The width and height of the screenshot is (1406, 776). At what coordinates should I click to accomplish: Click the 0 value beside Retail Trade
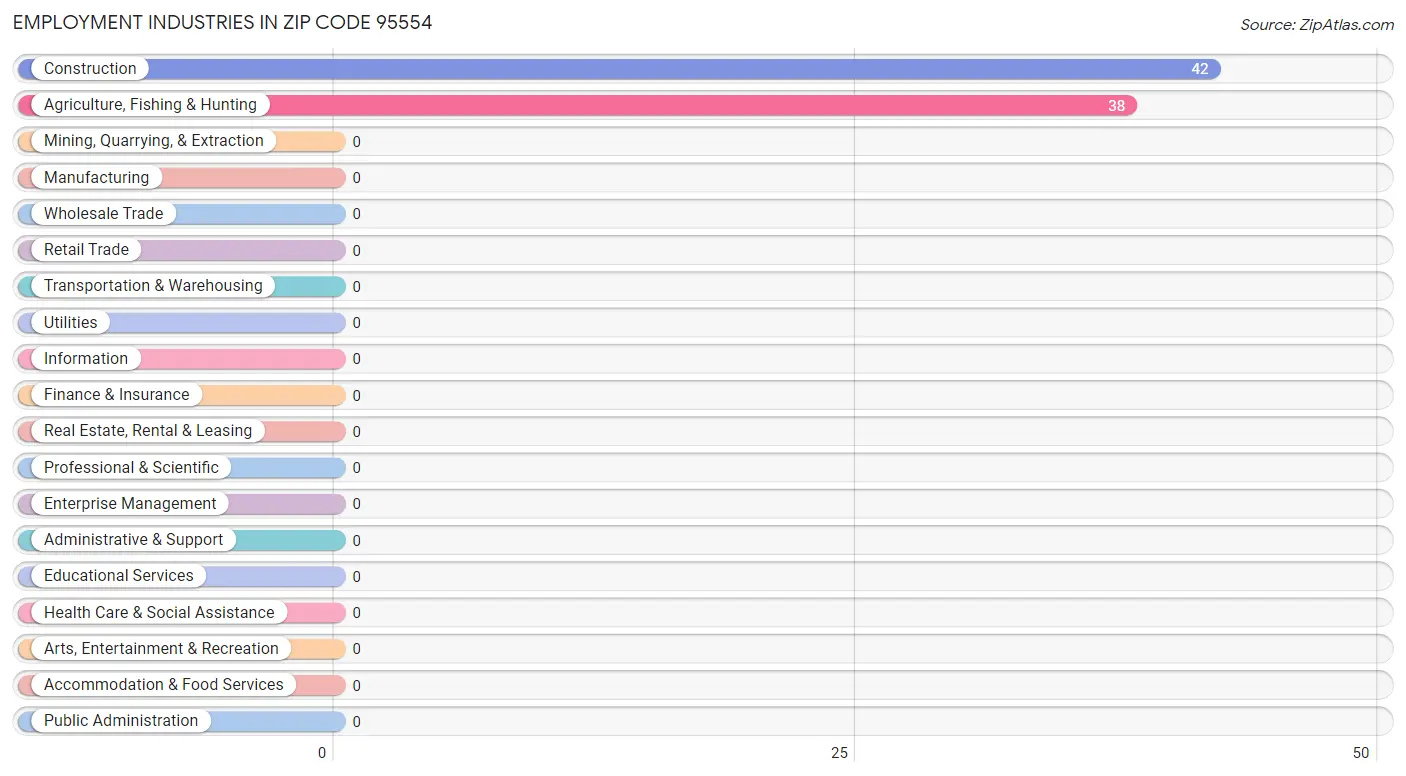356,251
